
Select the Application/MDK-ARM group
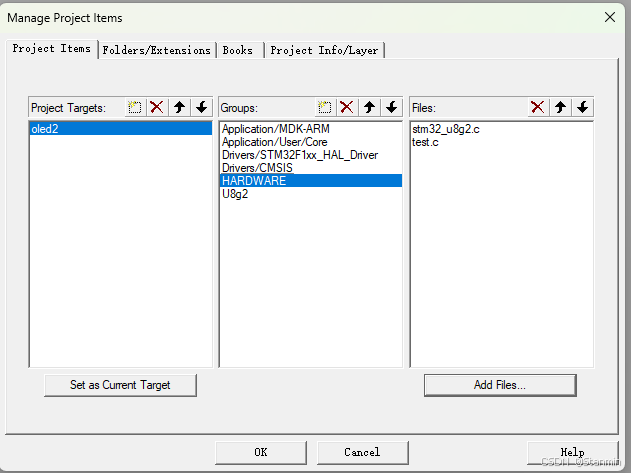click(311, 129)
